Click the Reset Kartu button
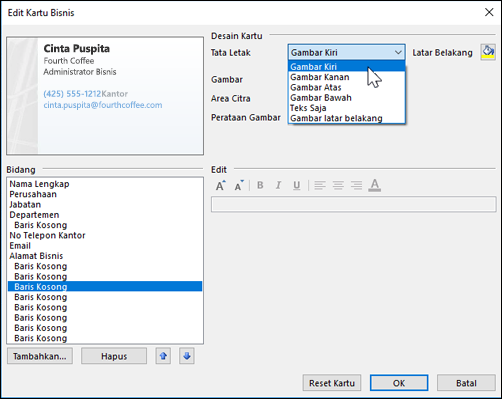 [332, 383]
